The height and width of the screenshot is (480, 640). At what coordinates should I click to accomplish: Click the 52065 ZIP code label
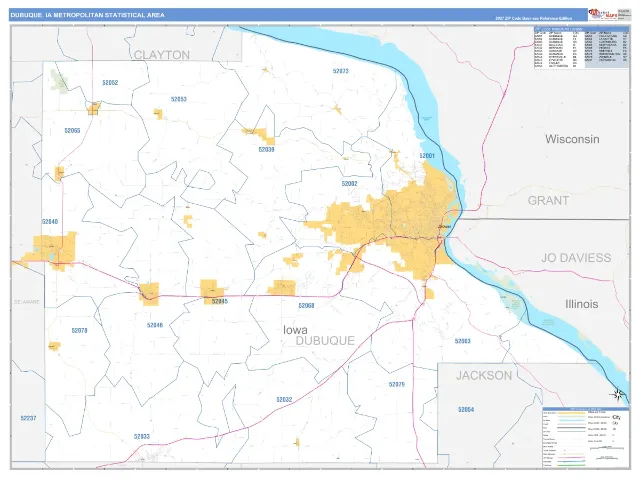[72, 131]
